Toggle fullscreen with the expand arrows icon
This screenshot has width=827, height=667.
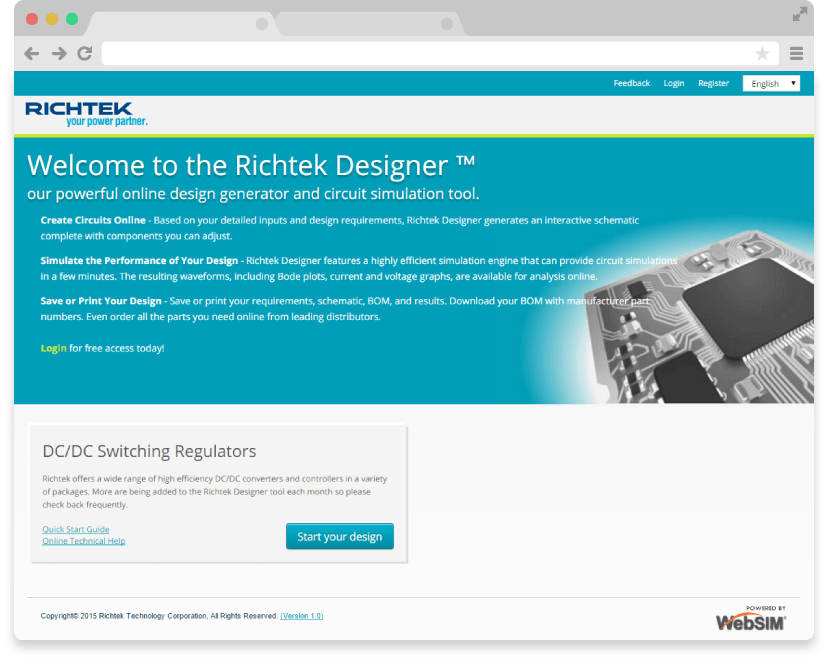coord(800,14)
